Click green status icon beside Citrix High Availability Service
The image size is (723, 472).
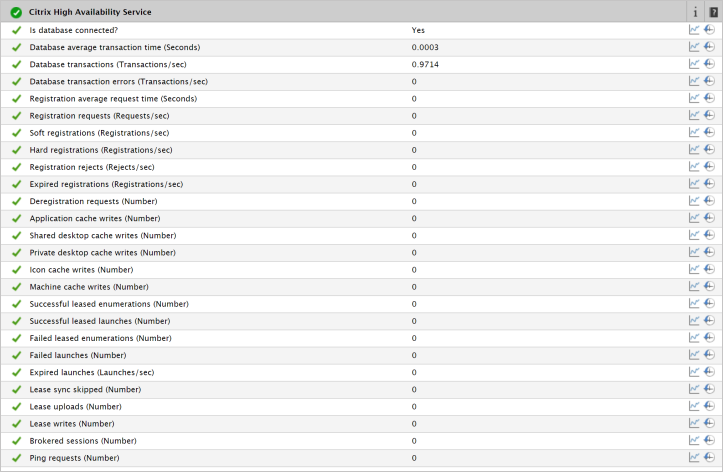[16, 12]
